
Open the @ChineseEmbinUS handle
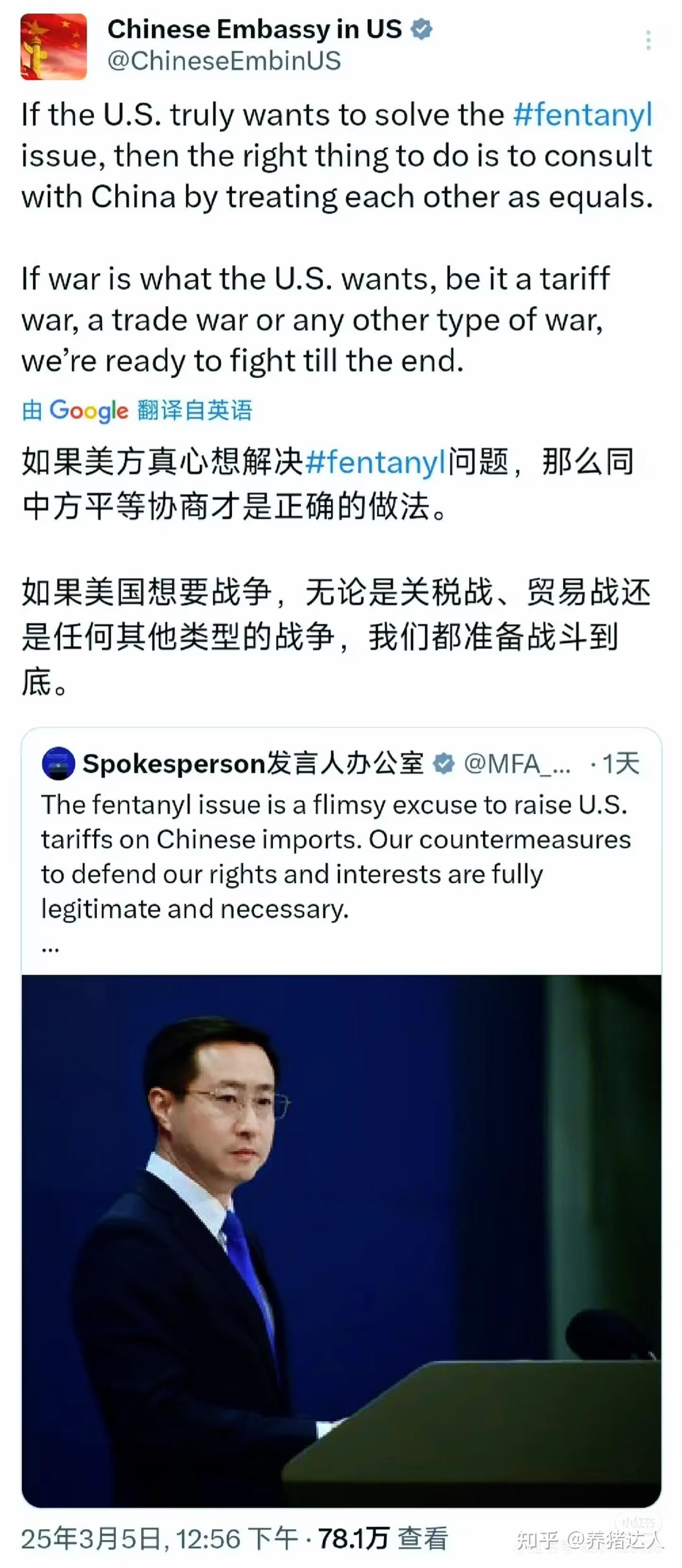pos(224,62)
